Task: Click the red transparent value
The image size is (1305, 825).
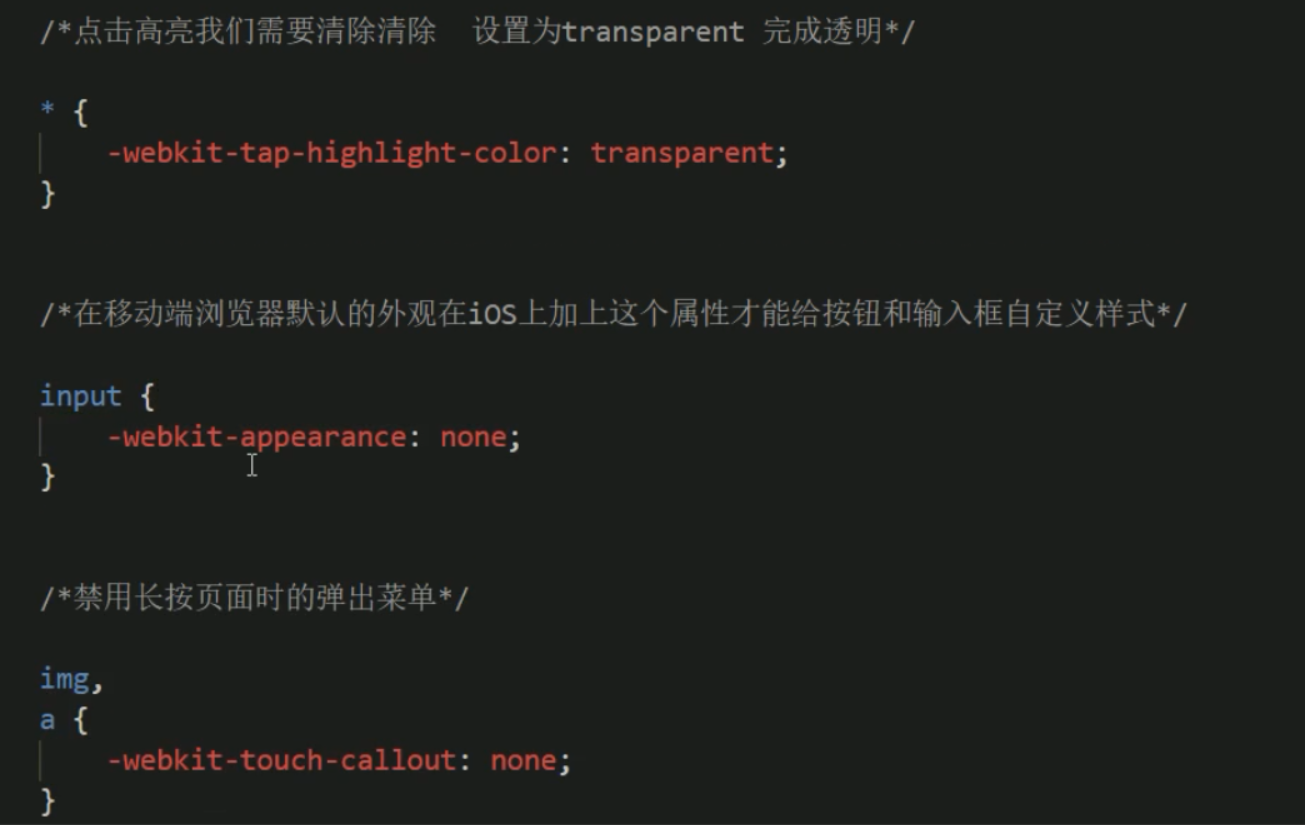Action: (682, 153)
